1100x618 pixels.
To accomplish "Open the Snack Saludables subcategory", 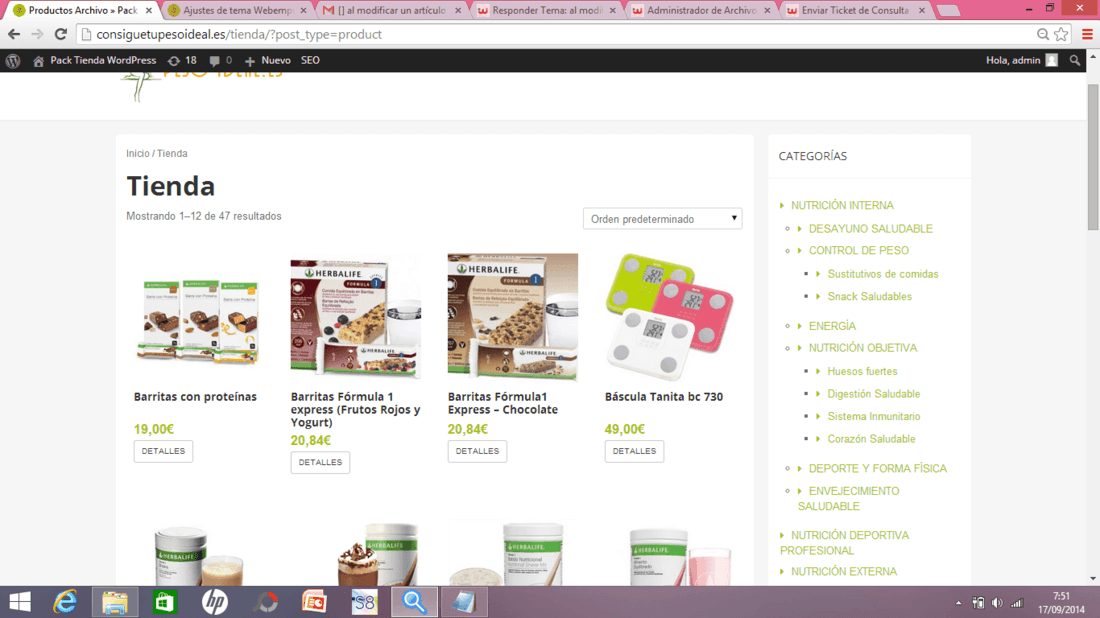I will pos(869,297).
